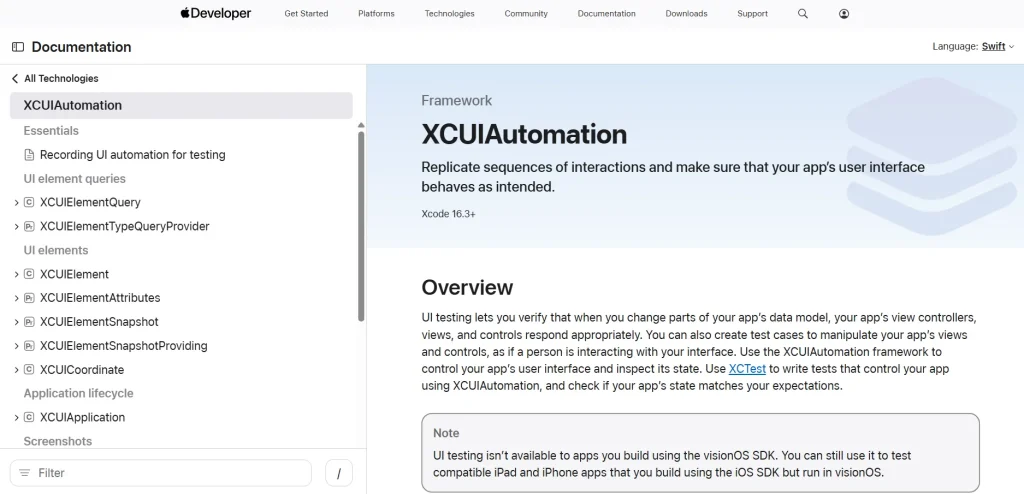
Task: Open the account profile icon
Action: click(x=844, y=14)
